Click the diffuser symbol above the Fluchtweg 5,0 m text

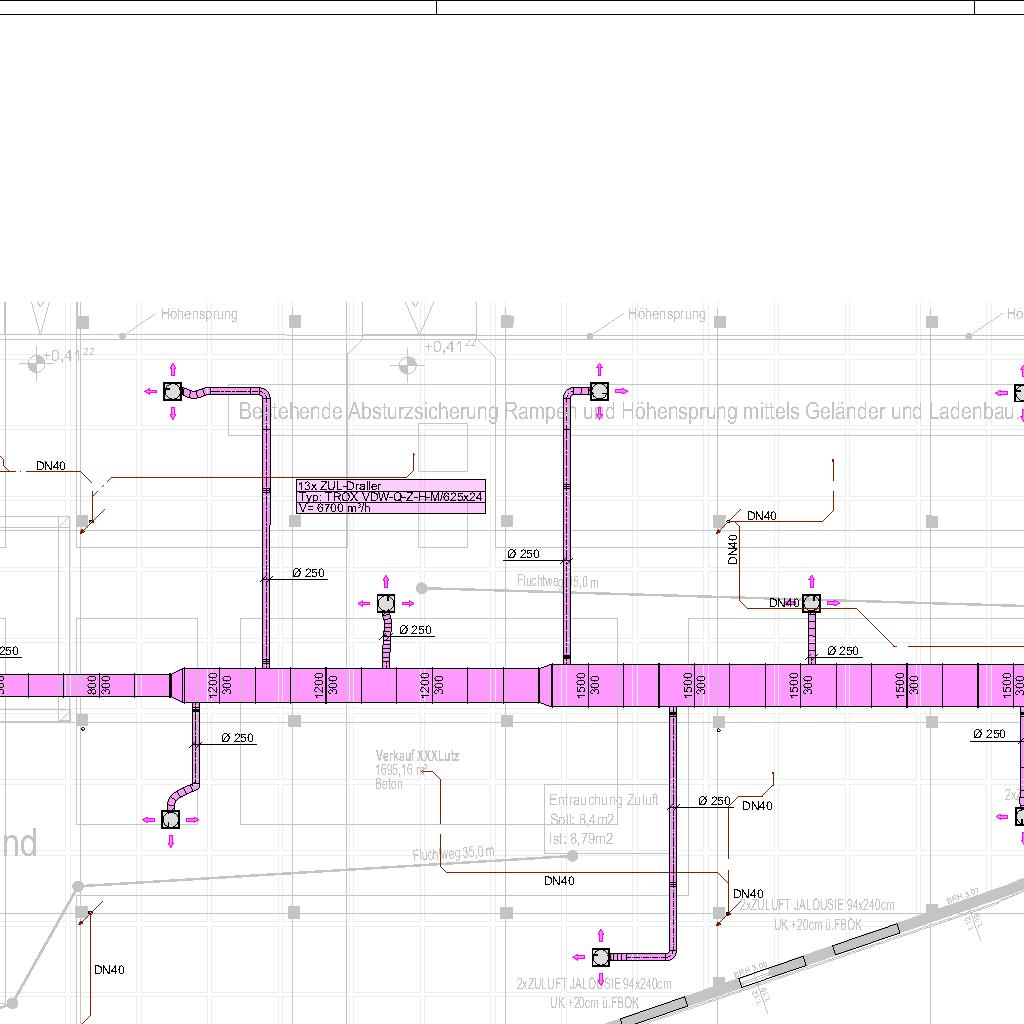click(600, 391)
